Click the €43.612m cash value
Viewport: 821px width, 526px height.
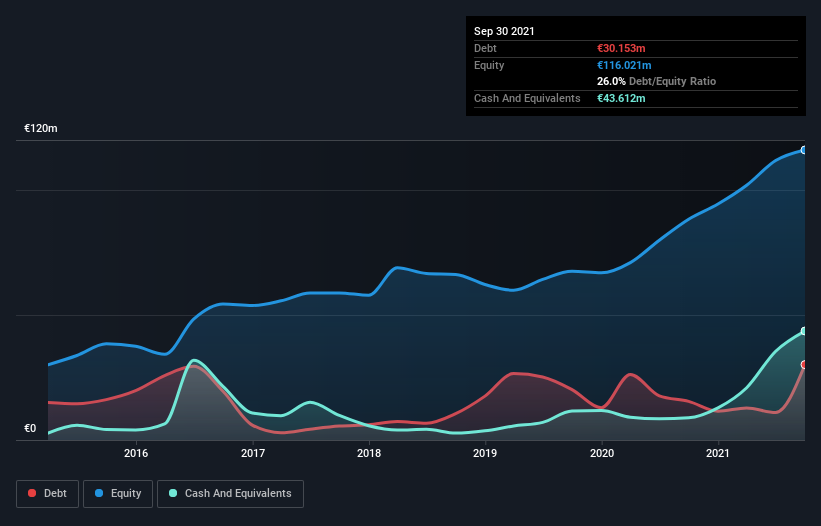click(621, 98)
